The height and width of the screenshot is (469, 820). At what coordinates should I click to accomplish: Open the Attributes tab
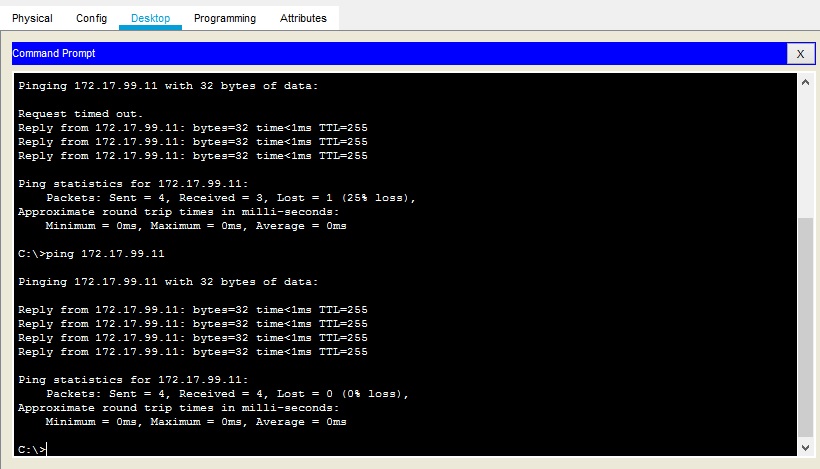tap(303, 18)
